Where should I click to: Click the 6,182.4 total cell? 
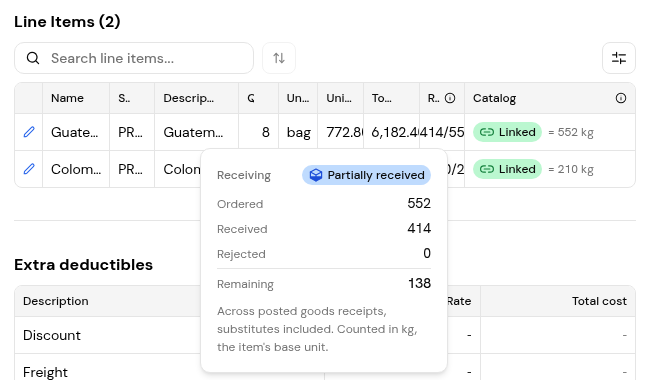[391, 132]
